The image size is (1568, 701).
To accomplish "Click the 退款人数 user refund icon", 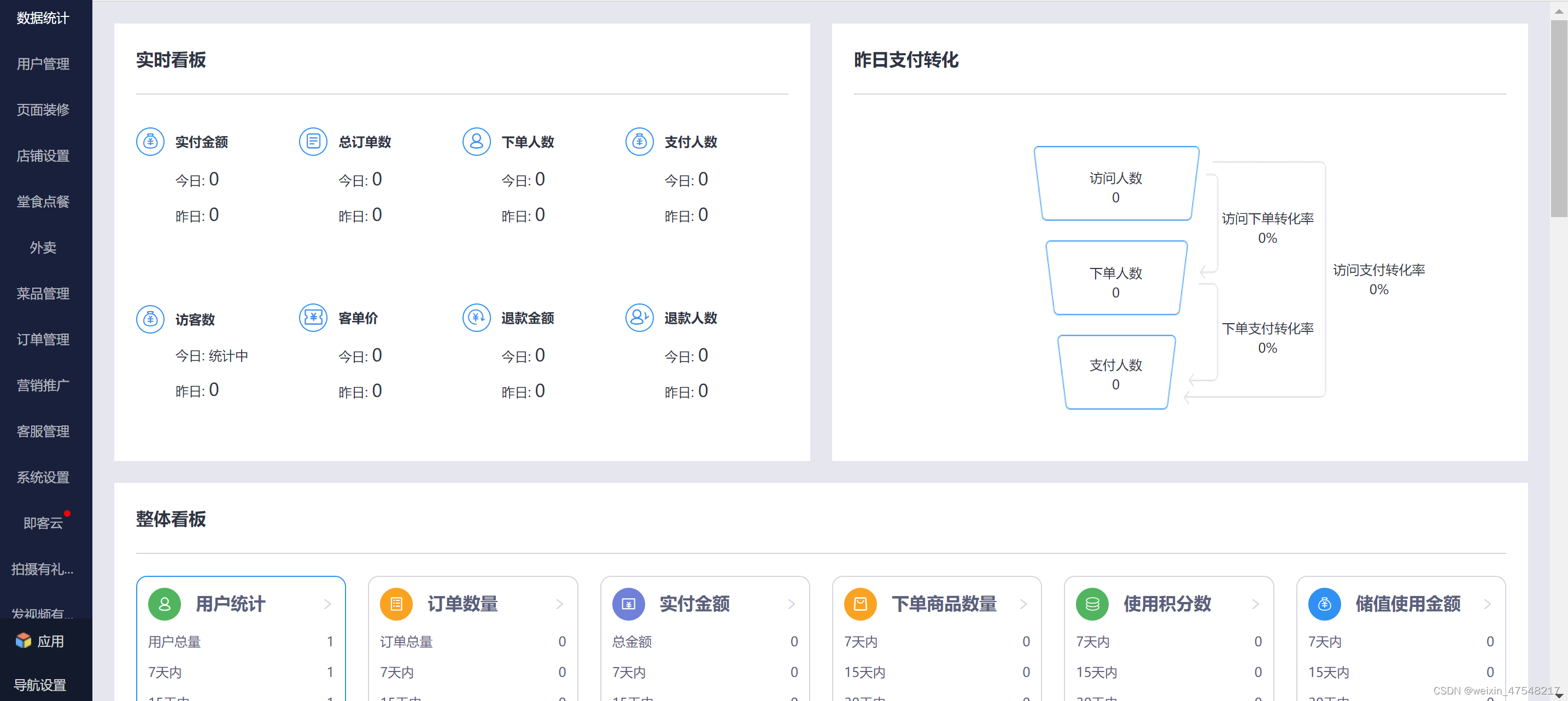I will [639, 317].
